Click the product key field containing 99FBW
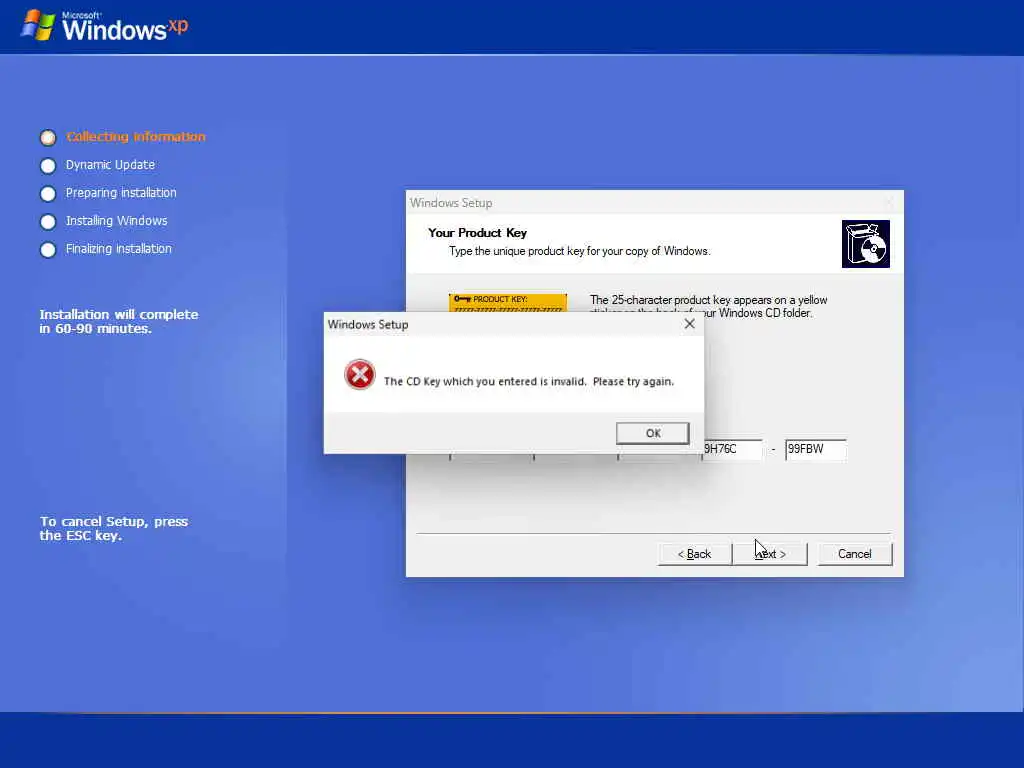Viewport: 1024px width, 768px height. click(x=816, y=449)
